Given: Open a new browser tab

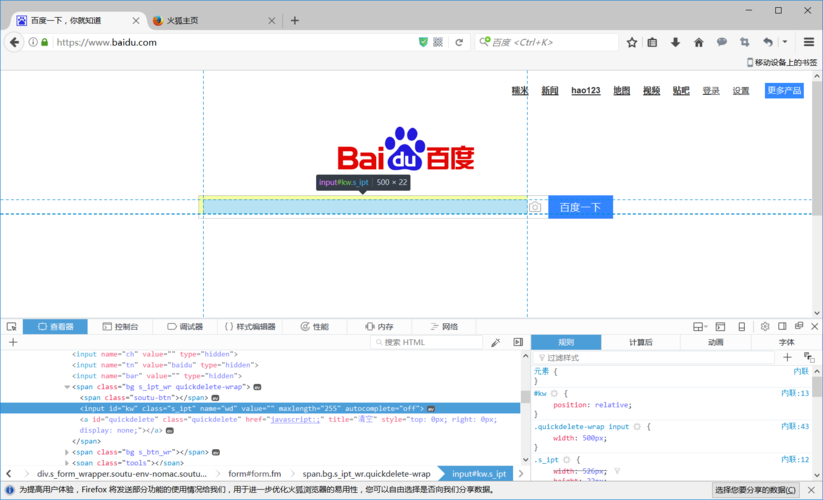Looking at the screenshot, I should pos(294,20).
